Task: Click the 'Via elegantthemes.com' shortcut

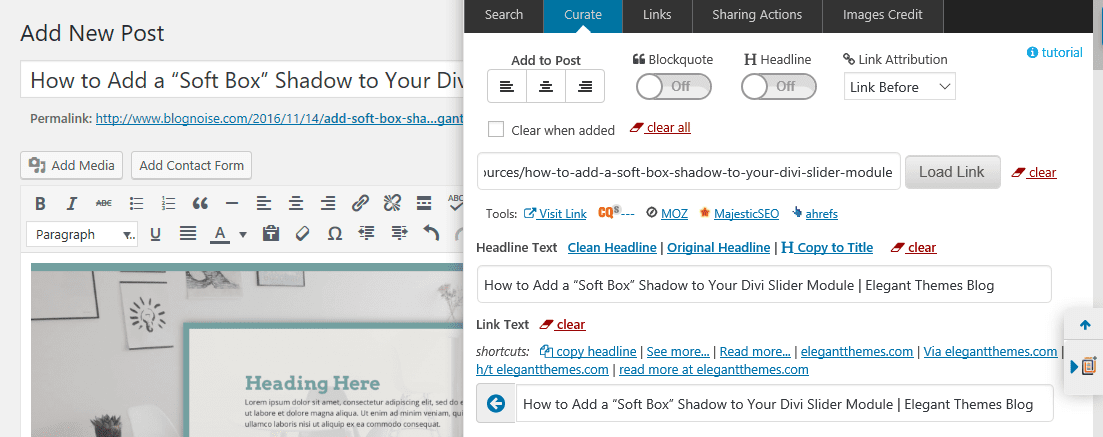Action: click(990, 351)
